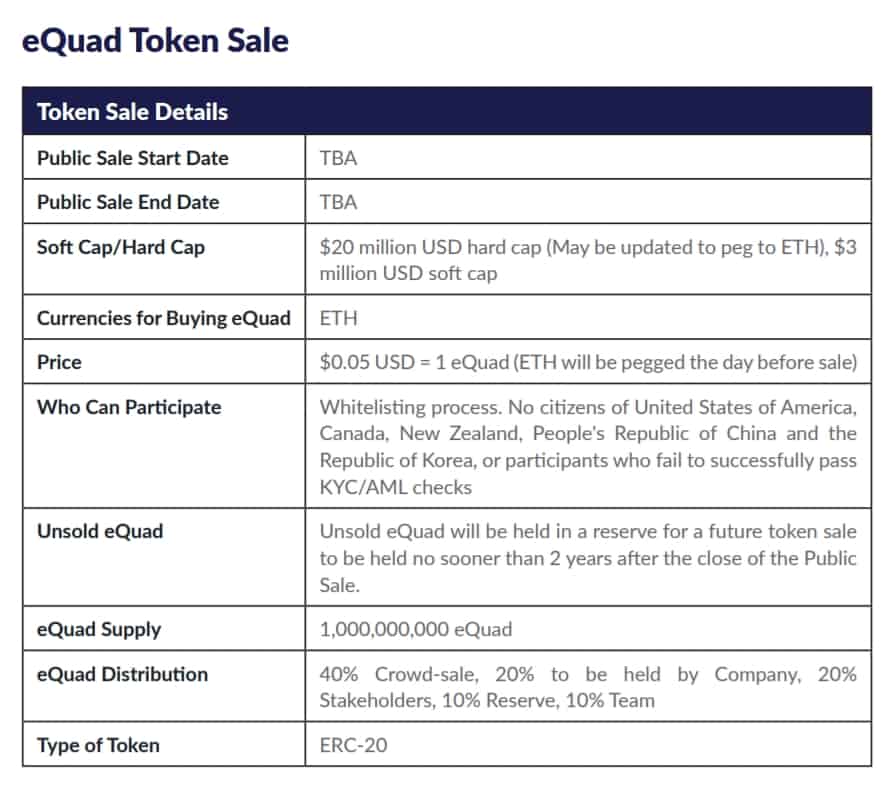Viewport: 895px width, 790px height.
Task: Select the Token Sale Details table header
Action: 132,112
